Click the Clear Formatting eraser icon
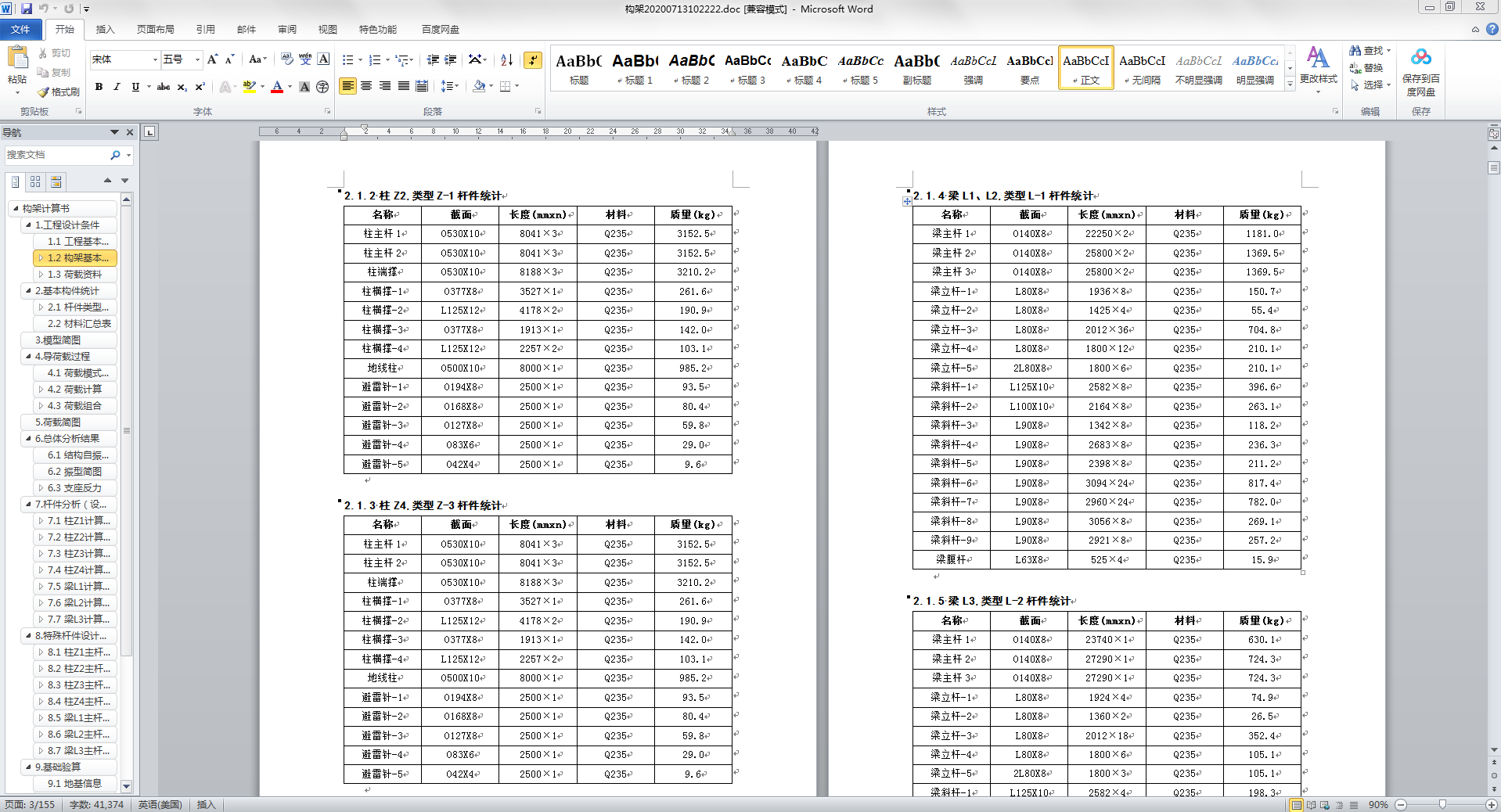This screenshot has height=812, width=1501. pyautogui.click(x=286, y=59)
